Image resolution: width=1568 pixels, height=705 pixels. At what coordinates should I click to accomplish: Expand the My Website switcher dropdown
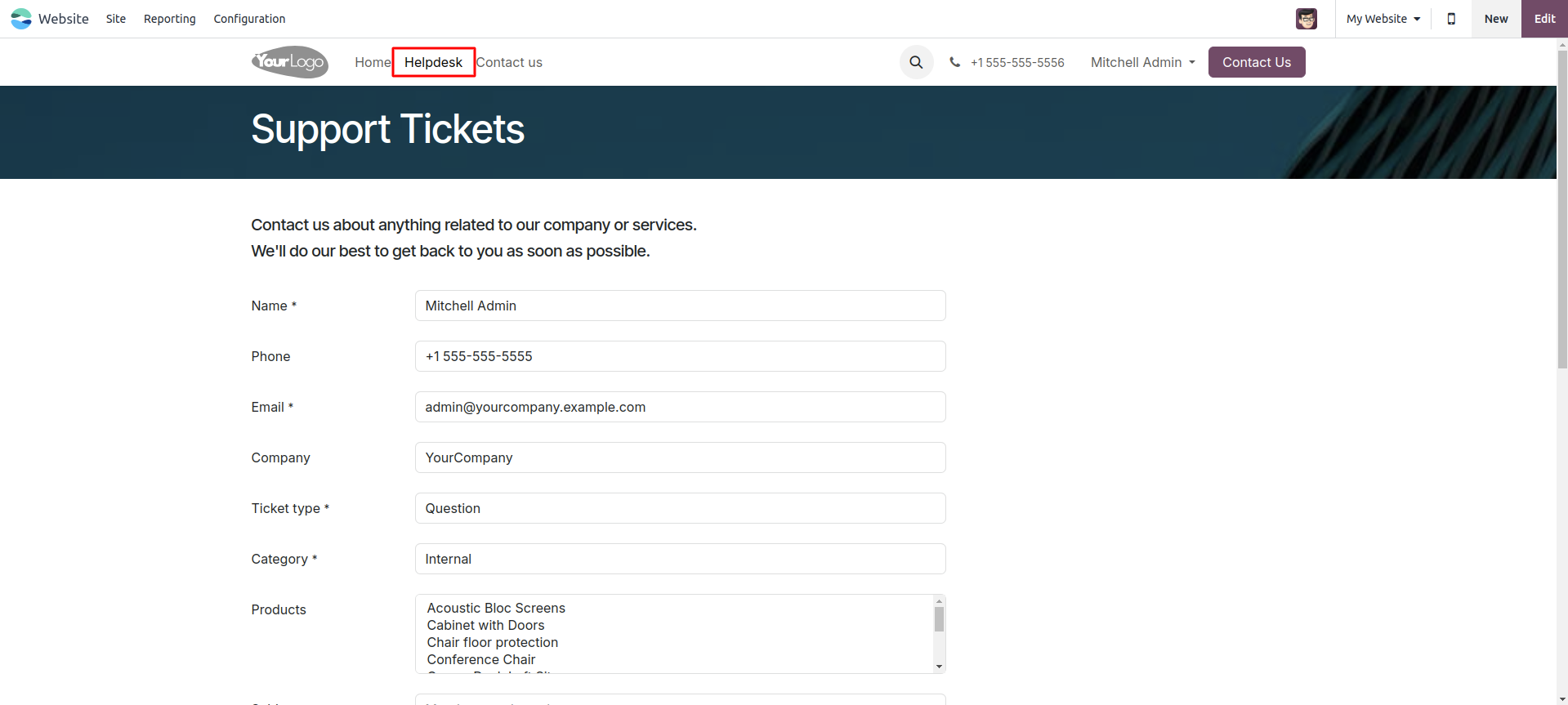(1383, 19)
